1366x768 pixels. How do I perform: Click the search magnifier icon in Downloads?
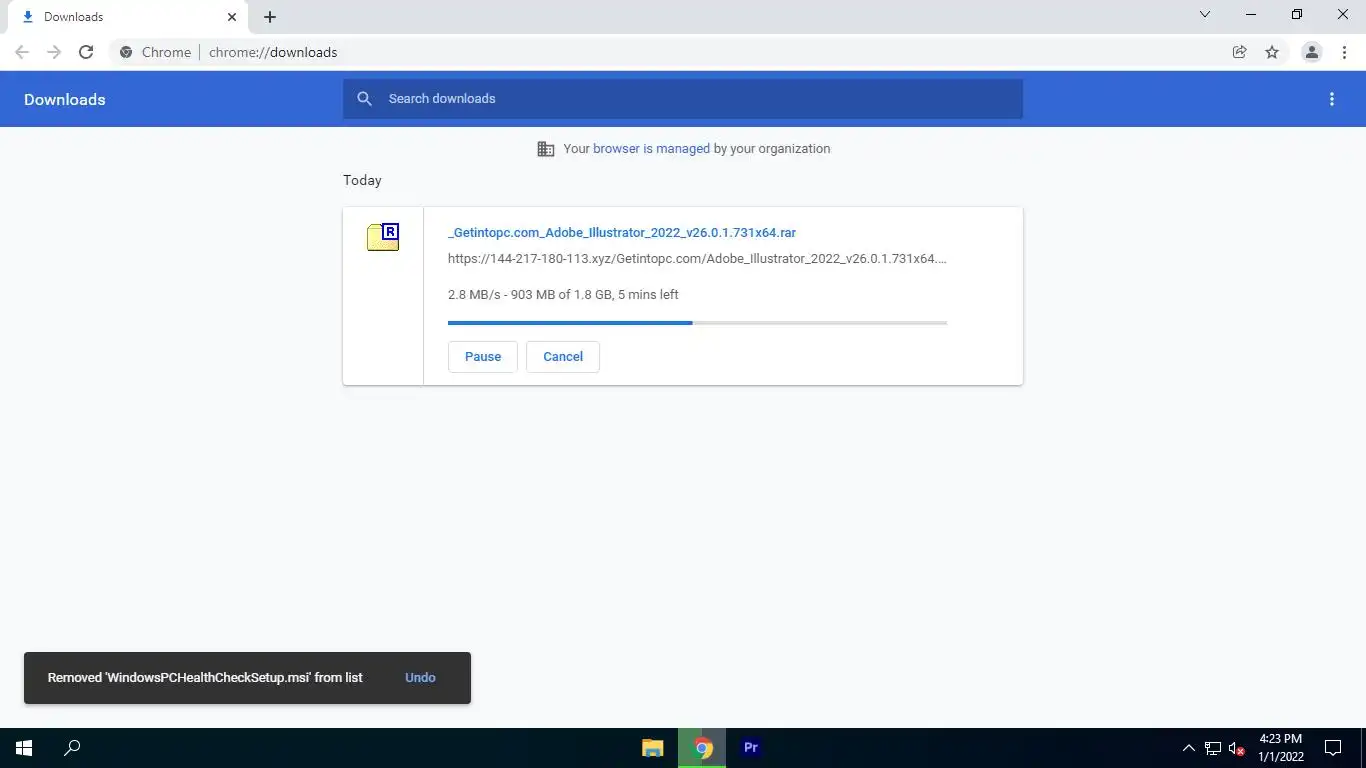point(365,99)
